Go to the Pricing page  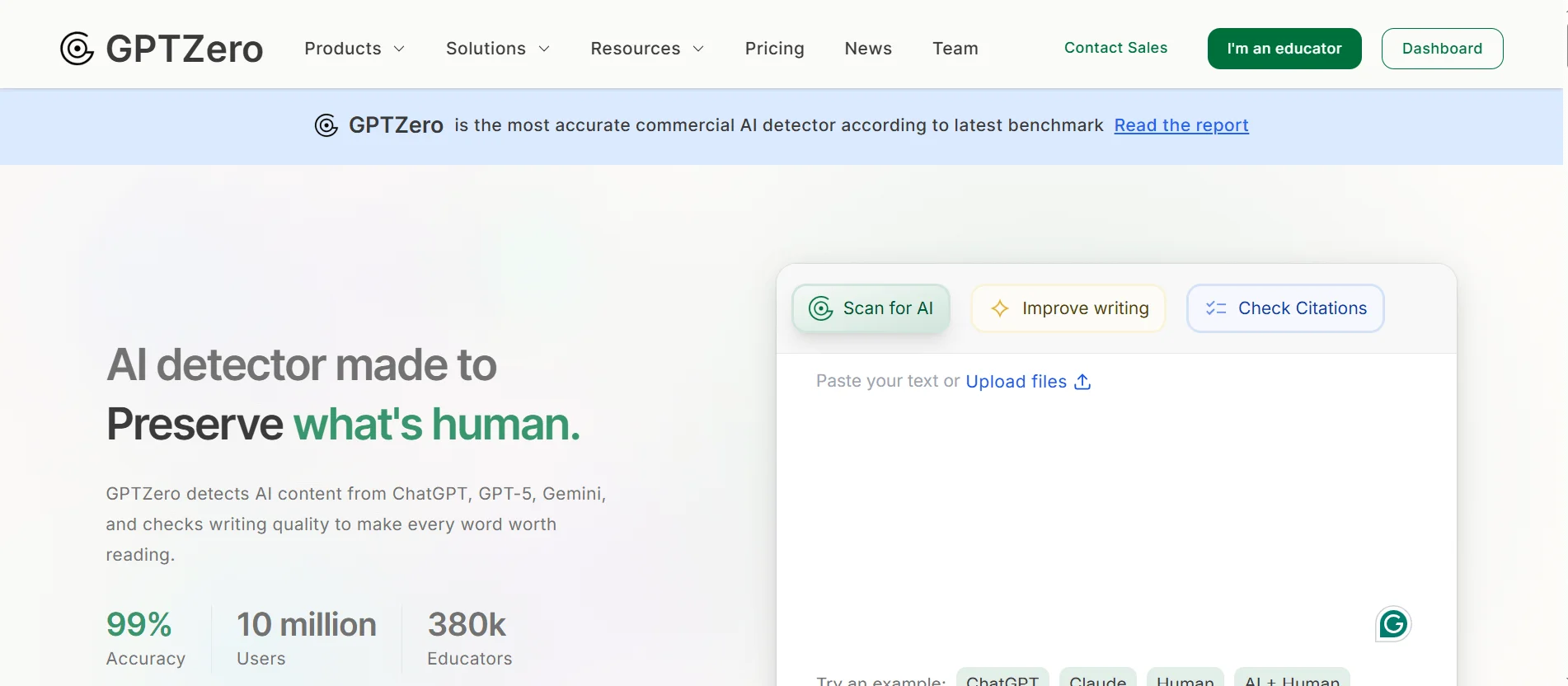pos(774,49)
